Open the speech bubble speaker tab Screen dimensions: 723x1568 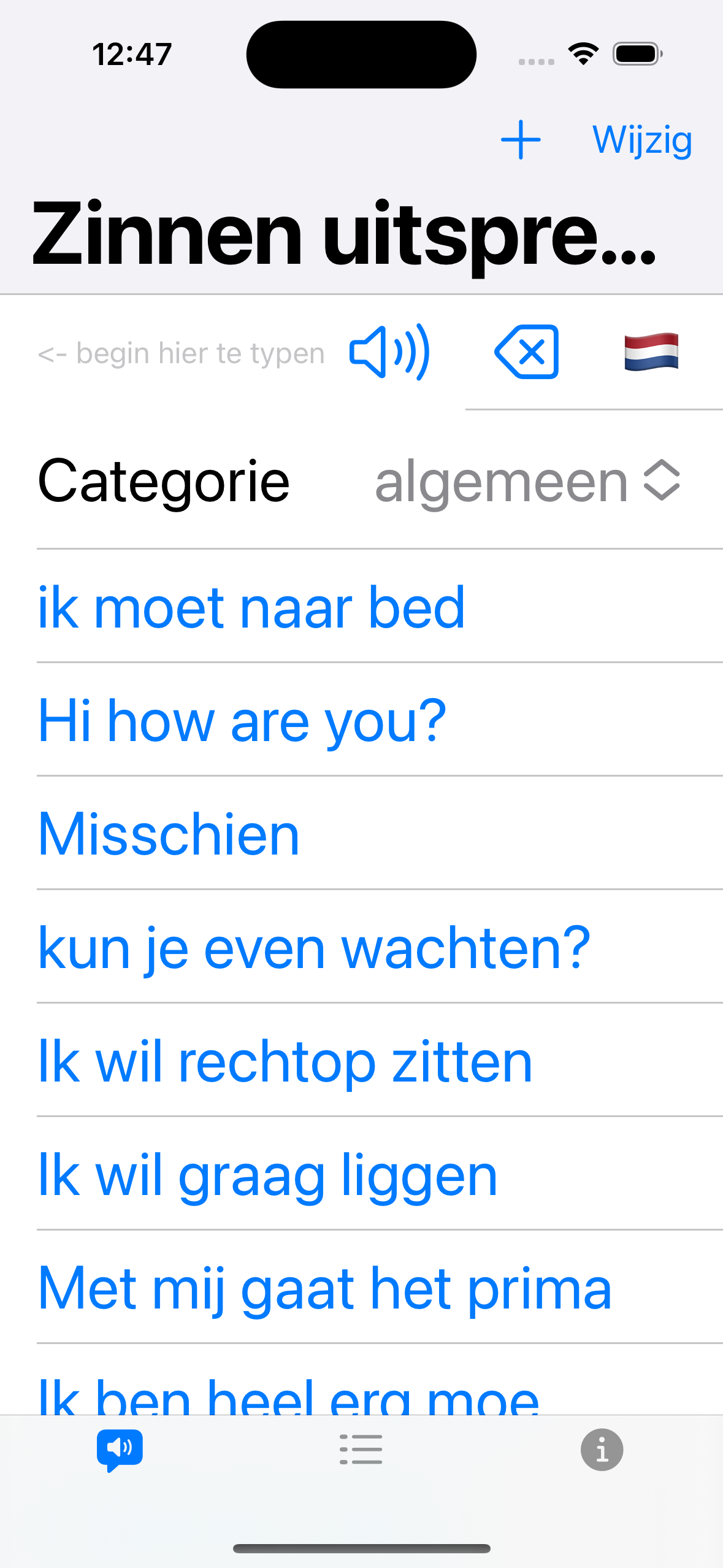coord(120,1450)
